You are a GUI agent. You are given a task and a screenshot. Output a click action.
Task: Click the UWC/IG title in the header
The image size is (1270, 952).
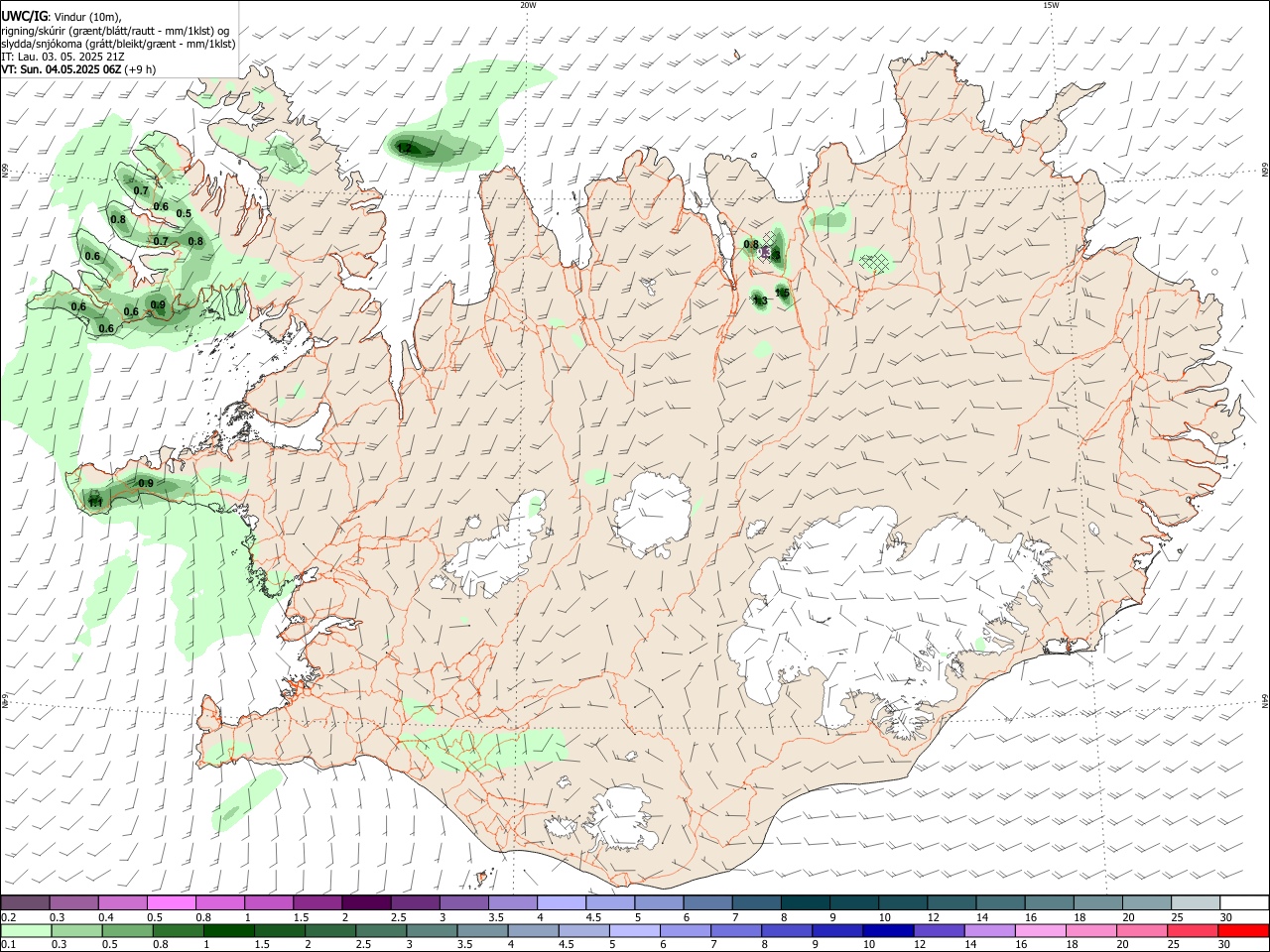pos(23,17)
